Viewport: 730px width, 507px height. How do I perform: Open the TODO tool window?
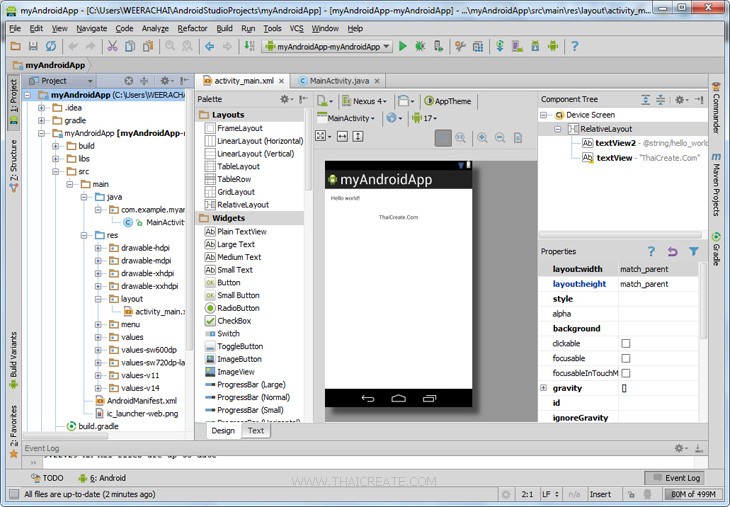pos(47,478)
